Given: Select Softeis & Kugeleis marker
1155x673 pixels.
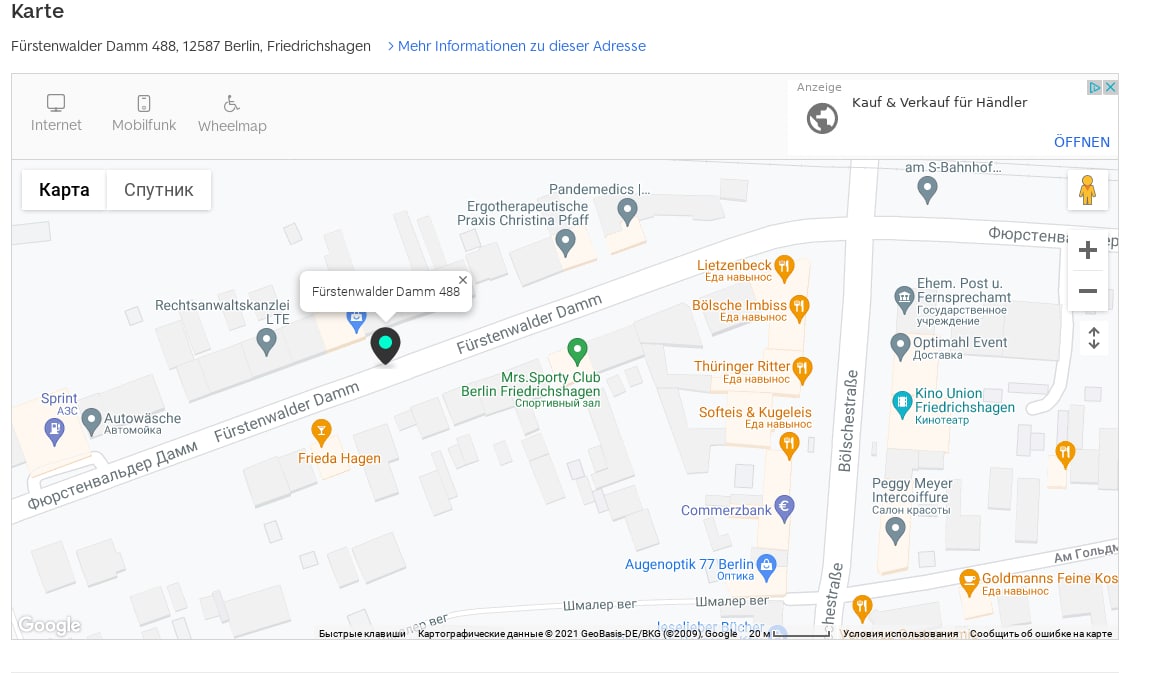Looking at the screenshot, I should [x=789, y=445].
